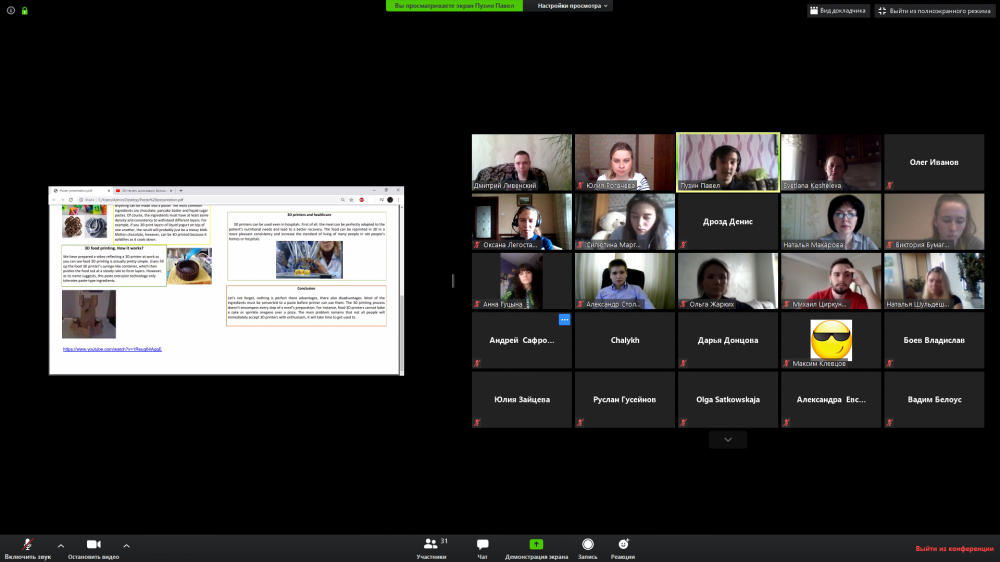
Task: Open the Чат chat panel
Action: pyautogui.click(x=483, y=545)
